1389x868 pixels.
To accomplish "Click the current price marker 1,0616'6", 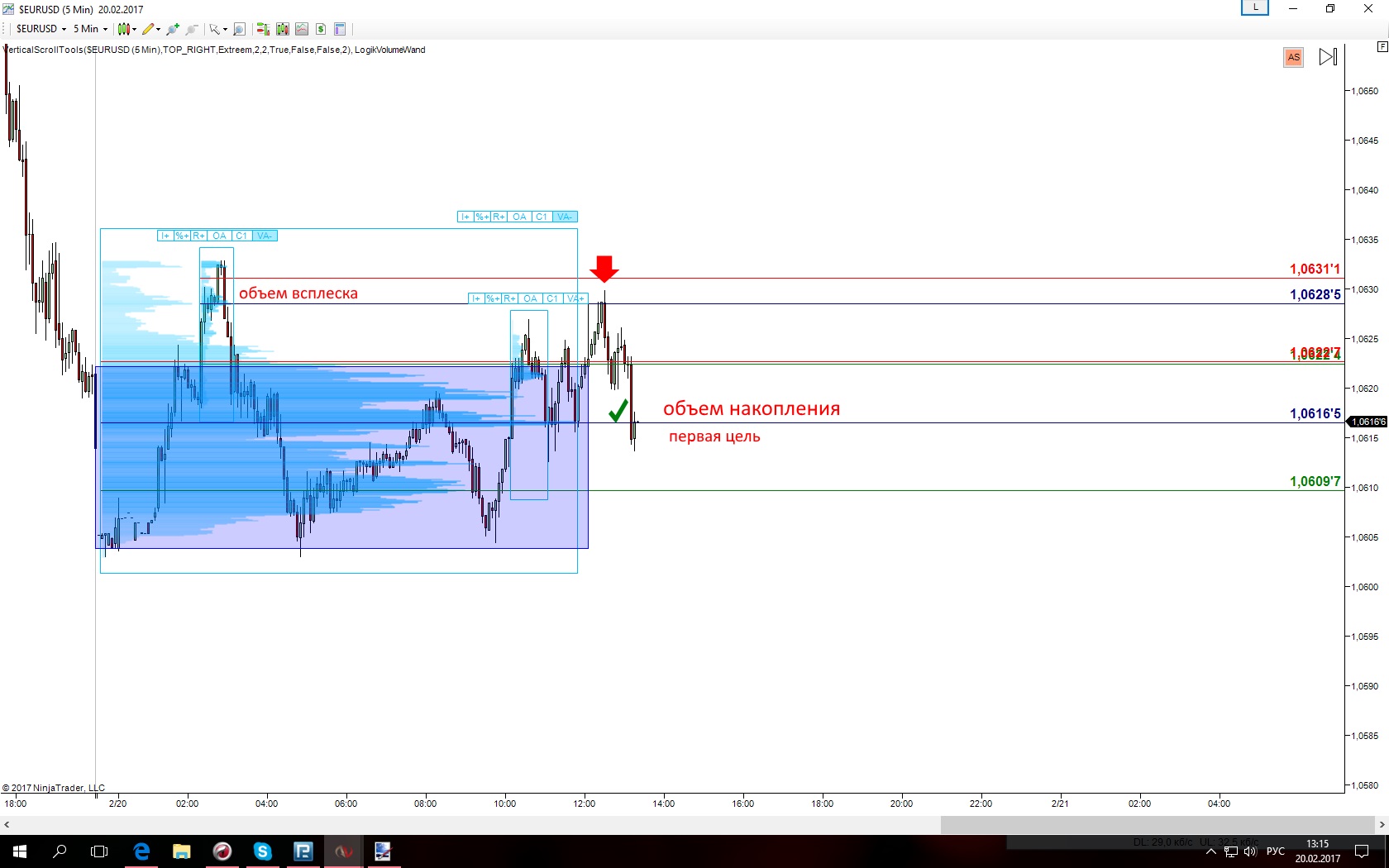I will pos(1368,422).
